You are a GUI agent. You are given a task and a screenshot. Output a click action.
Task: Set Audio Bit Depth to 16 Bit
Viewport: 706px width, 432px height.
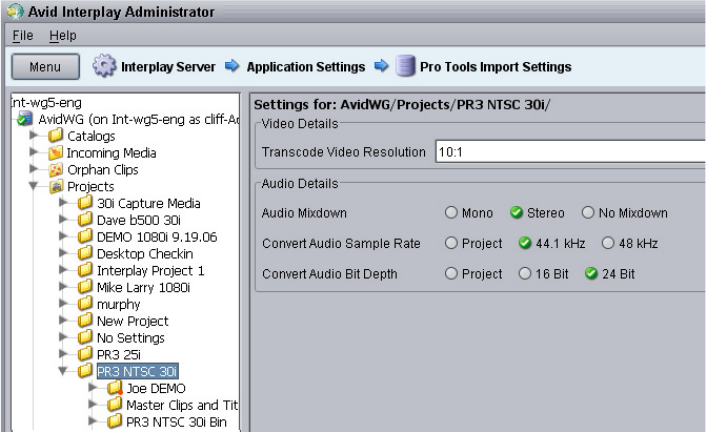click(x=525, y=273)
